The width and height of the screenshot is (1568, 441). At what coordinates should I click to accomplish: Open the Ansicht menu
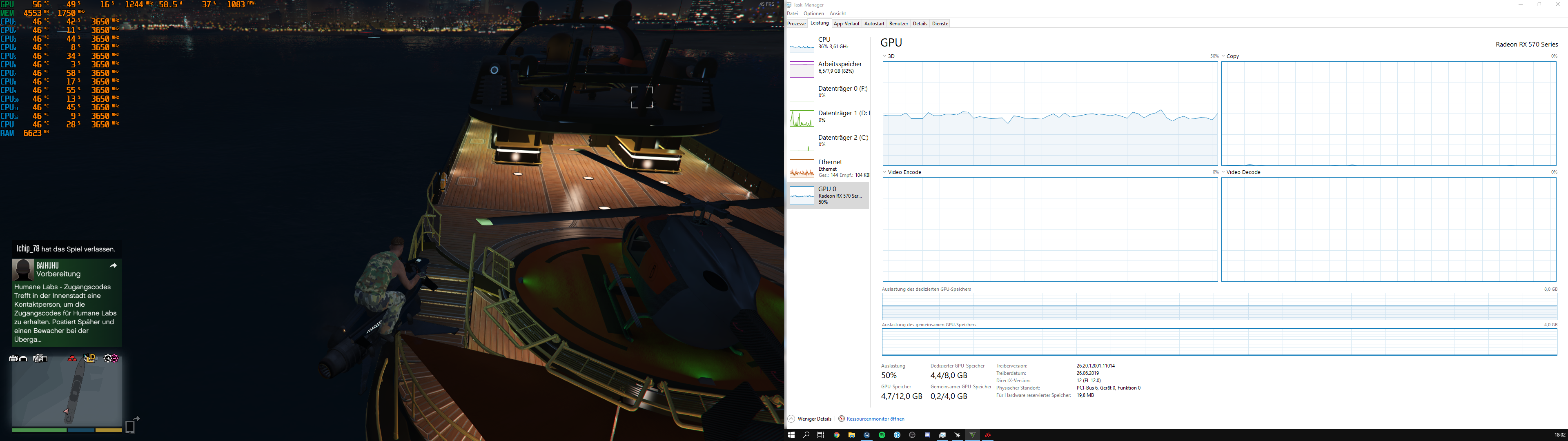pos(837,13)
